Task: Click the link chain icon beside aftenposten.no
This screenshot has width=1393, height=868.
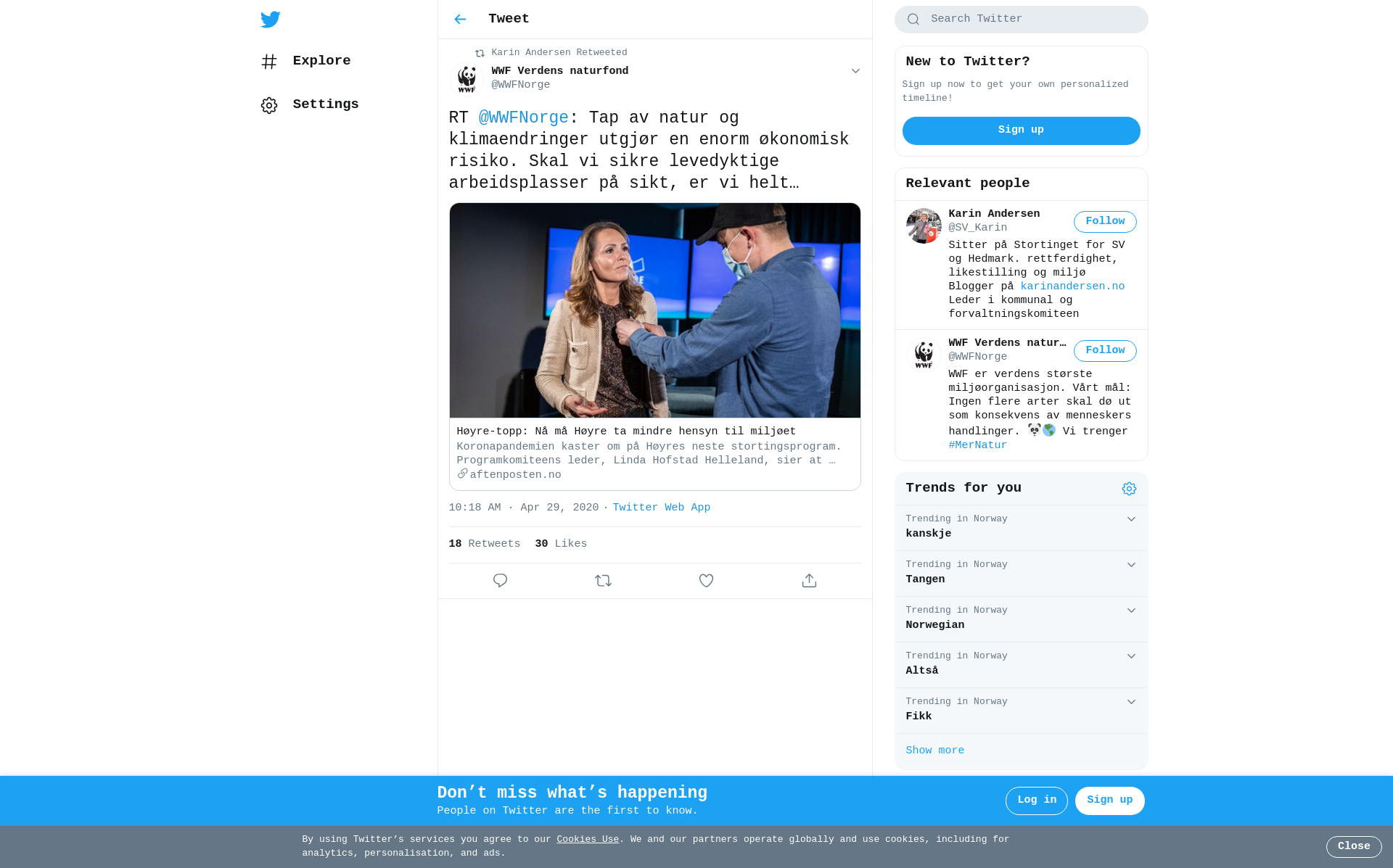Action: (x=462, y=474)
